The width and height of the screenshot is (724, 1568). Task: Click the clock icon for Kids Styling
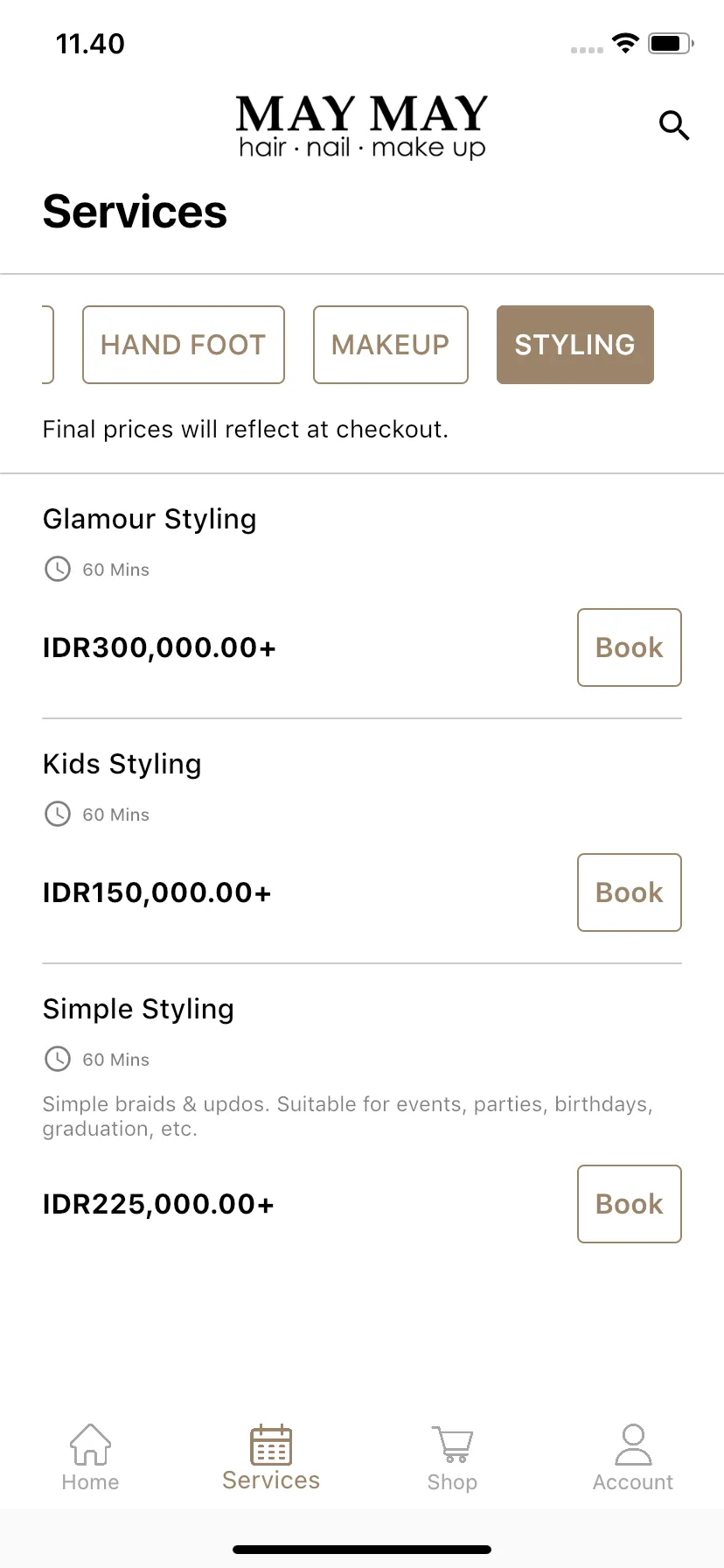point(58,815)
